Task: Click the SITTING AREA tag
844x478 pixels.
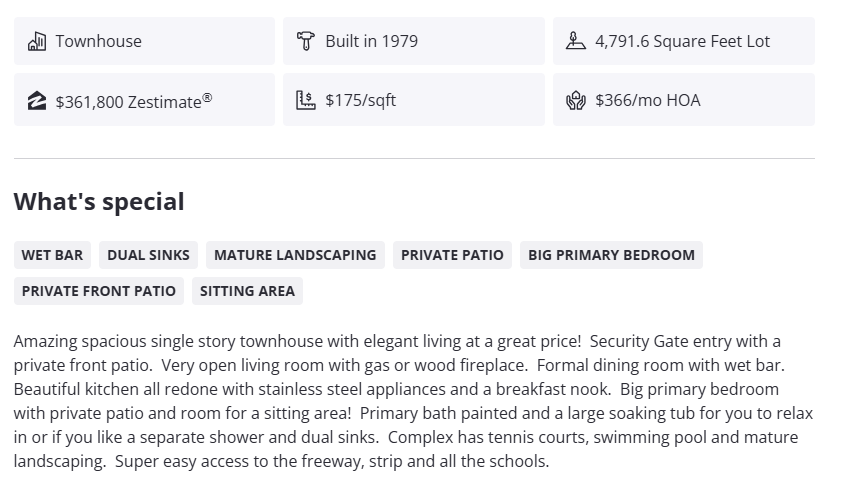Action: [247, 291]
